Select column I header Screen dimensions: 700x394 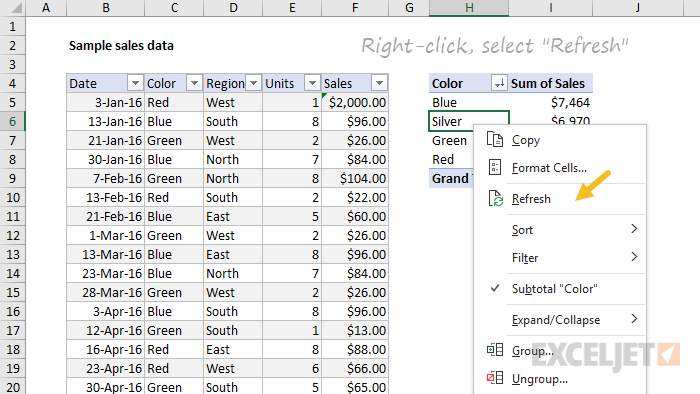point(550,8)
